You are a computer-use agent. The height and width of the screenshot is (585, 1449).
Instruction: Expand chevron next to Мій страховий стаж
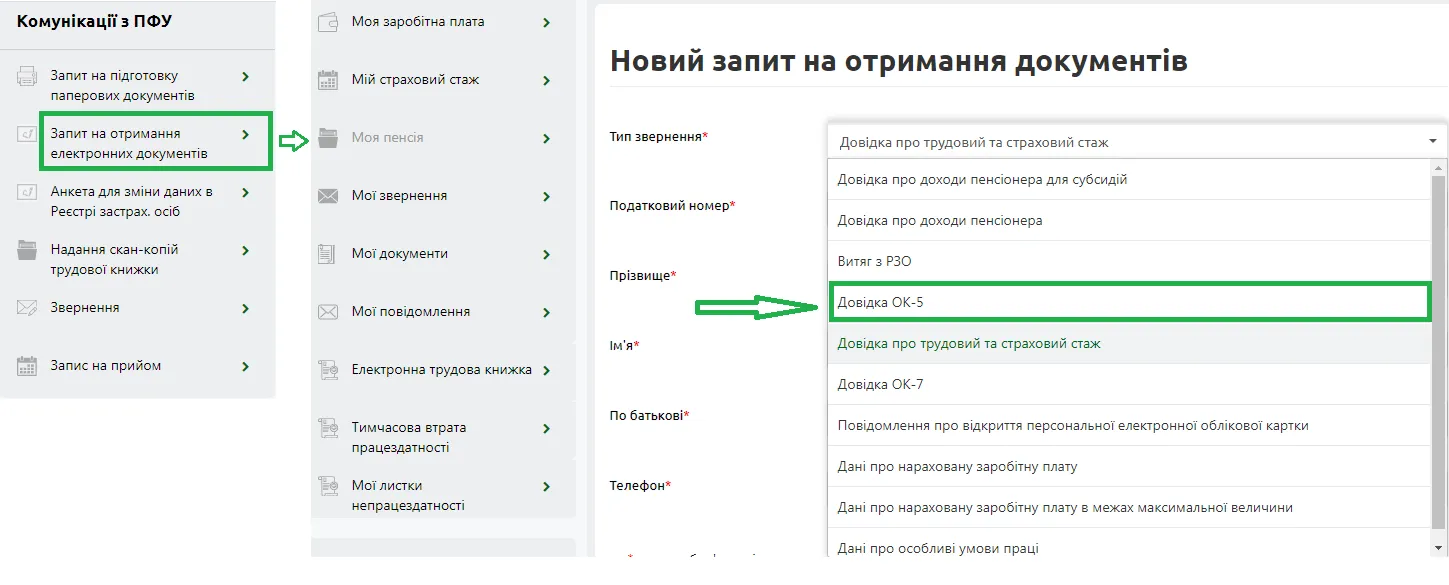[x=547, y=81]
